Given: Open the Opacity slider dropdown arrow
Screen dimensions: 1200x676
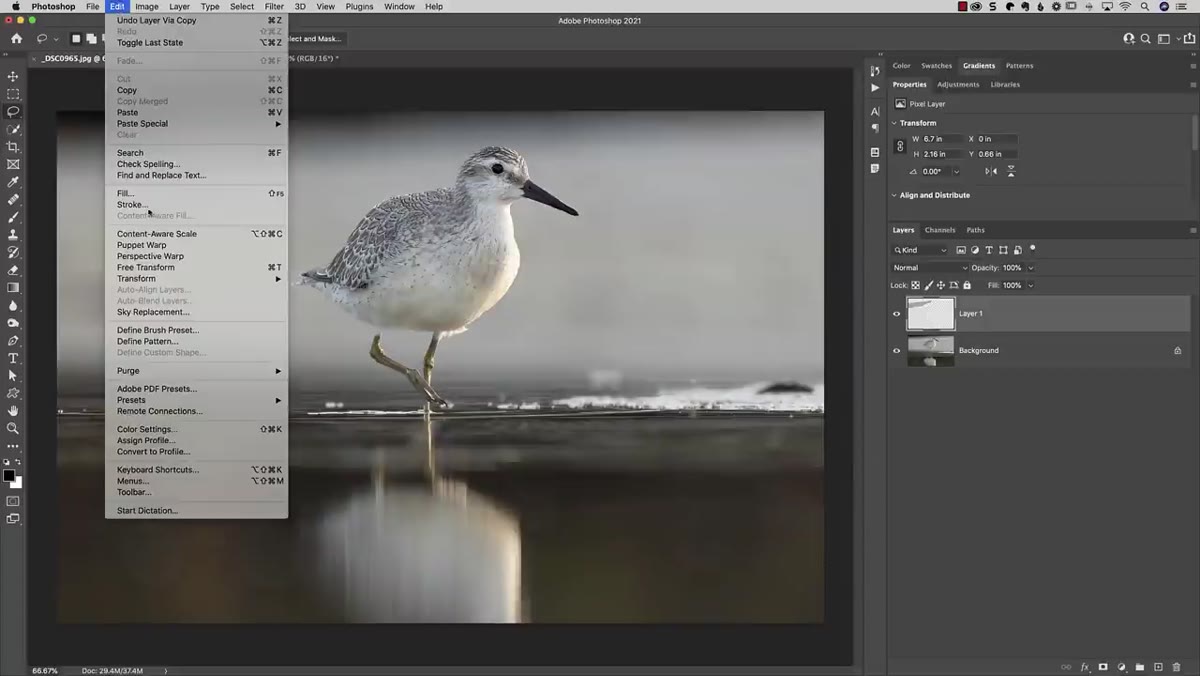Looking at the screenshot, I should point(1031,268).
